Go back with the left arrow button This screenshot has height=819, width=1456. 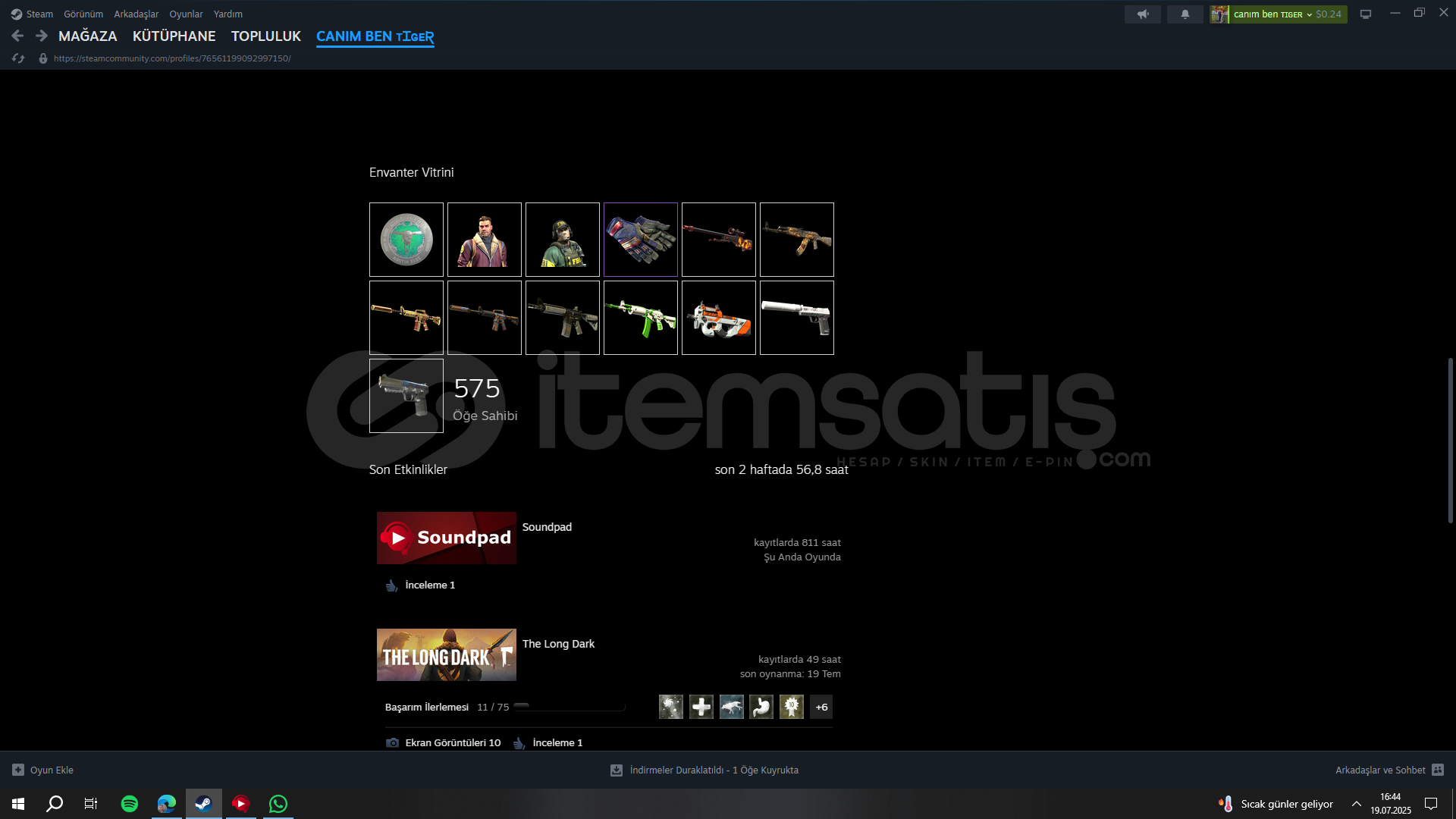pos(17,36)
